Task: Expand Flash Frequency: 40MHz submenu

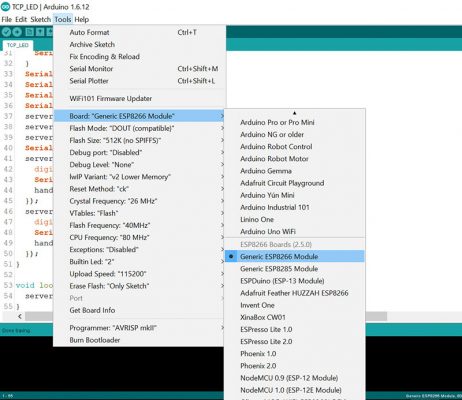Action: point(139,225)
